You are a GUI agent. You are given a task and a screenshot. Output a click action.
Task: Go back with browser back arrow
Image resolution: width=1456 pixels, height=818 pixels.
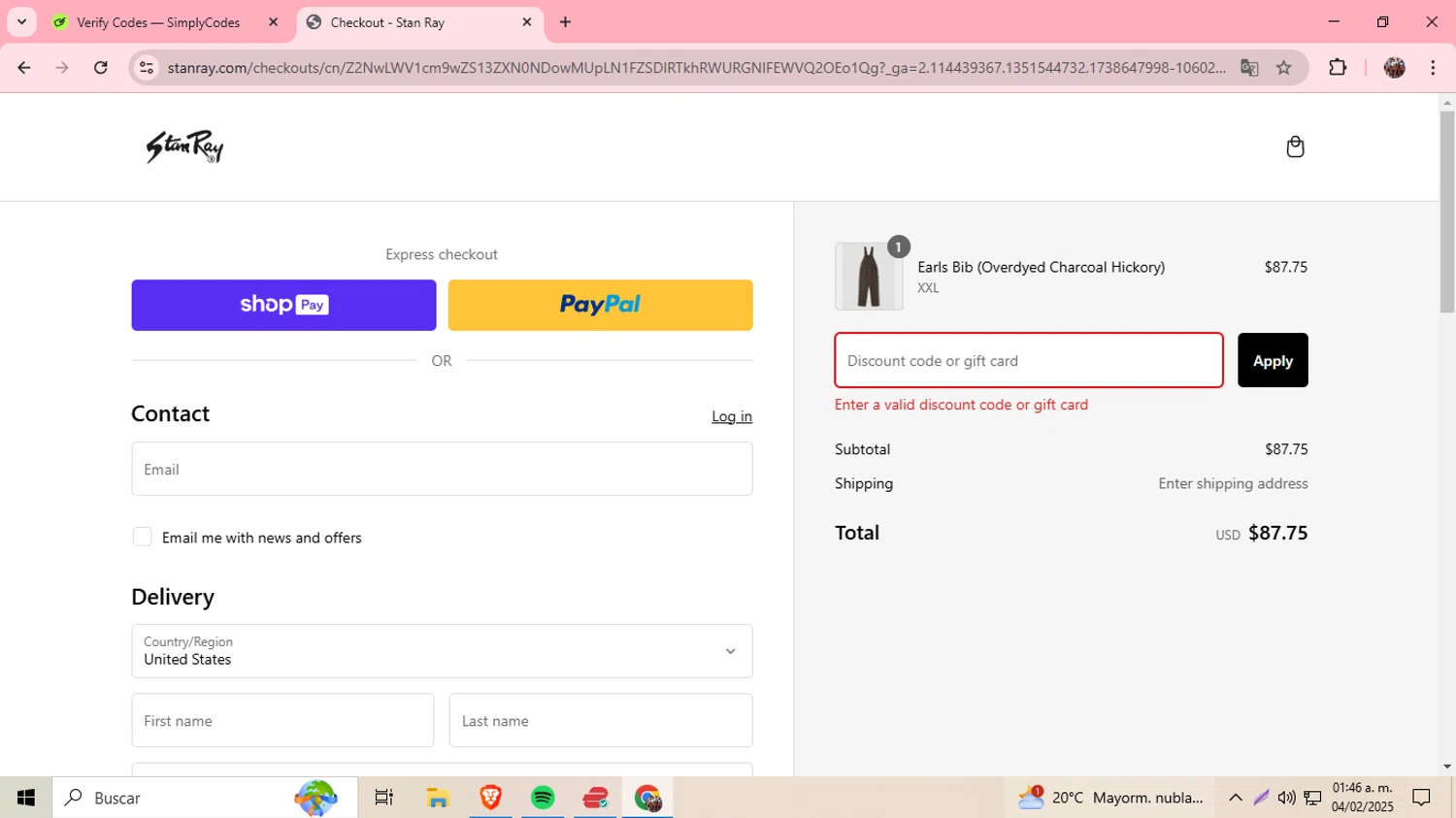point(23,68)
